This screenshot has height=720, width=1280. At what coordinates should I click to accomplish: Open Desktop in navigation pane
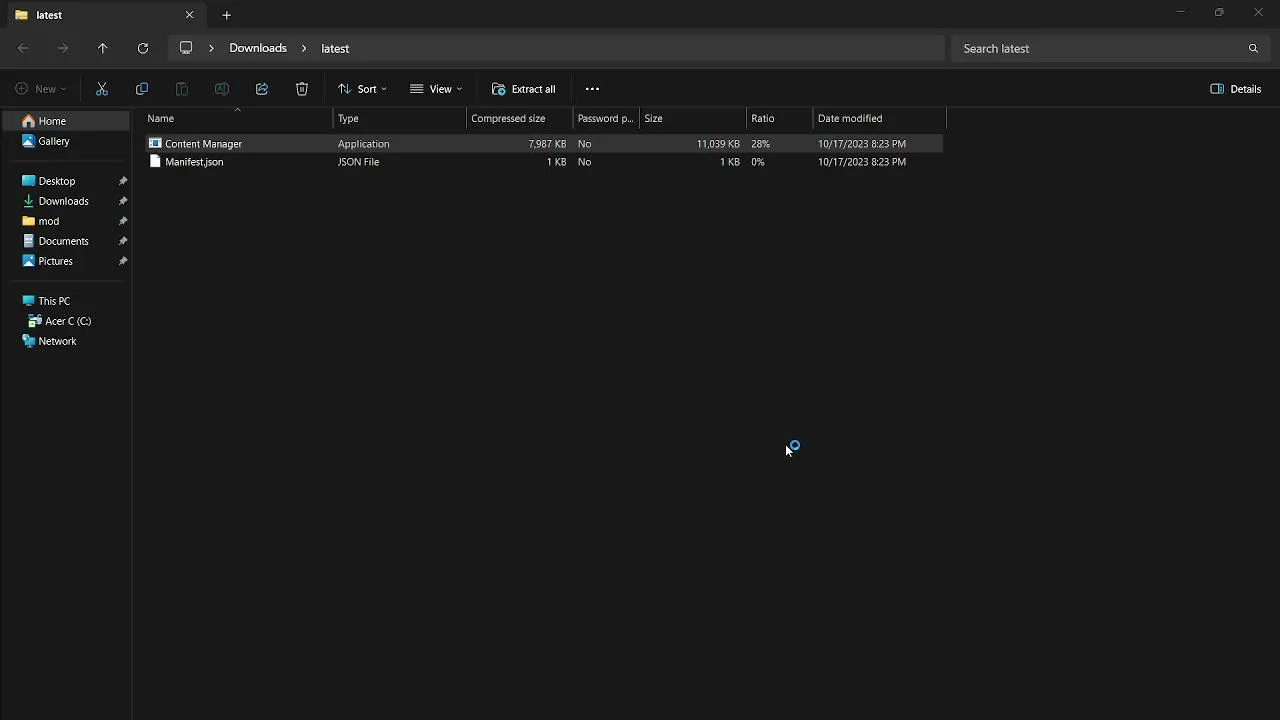57,181
